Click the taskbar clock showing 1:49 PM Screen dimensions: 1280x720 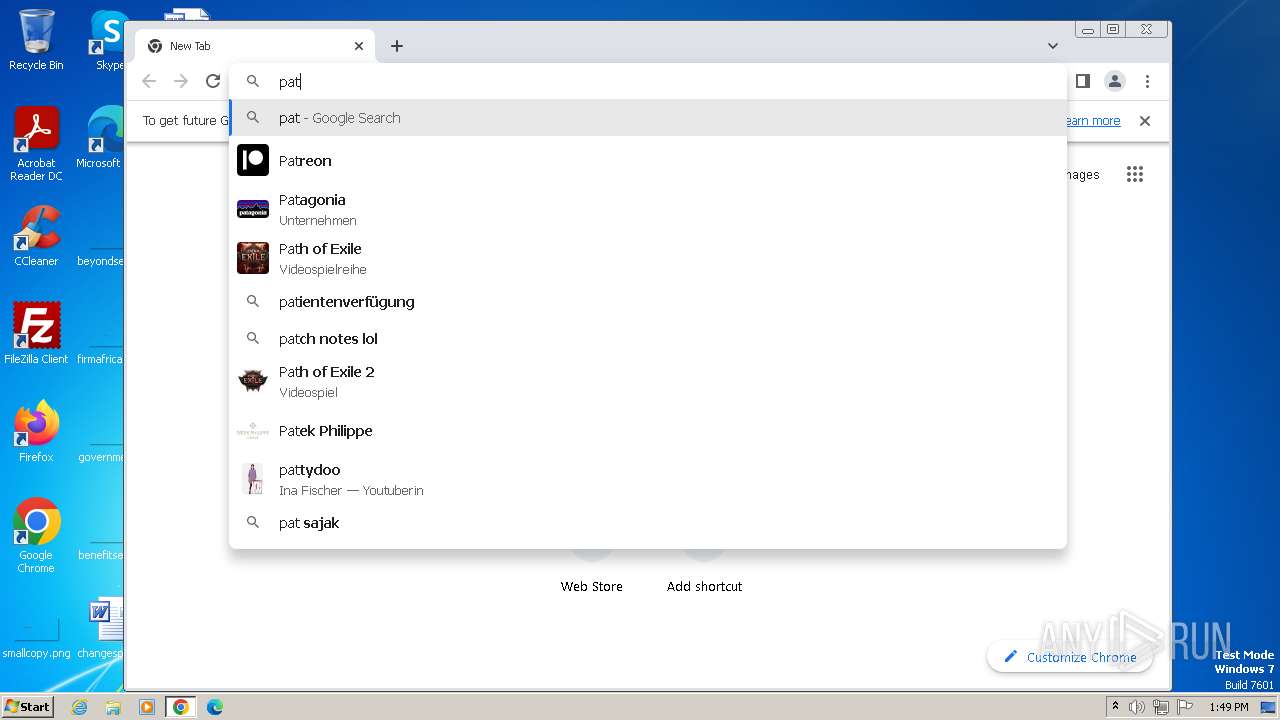click(x=1229, y=707)
